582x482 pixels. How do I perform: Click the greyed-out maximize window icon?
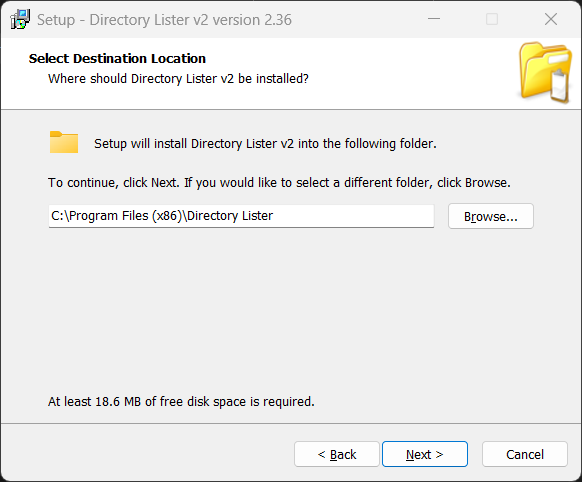[492, 19]
